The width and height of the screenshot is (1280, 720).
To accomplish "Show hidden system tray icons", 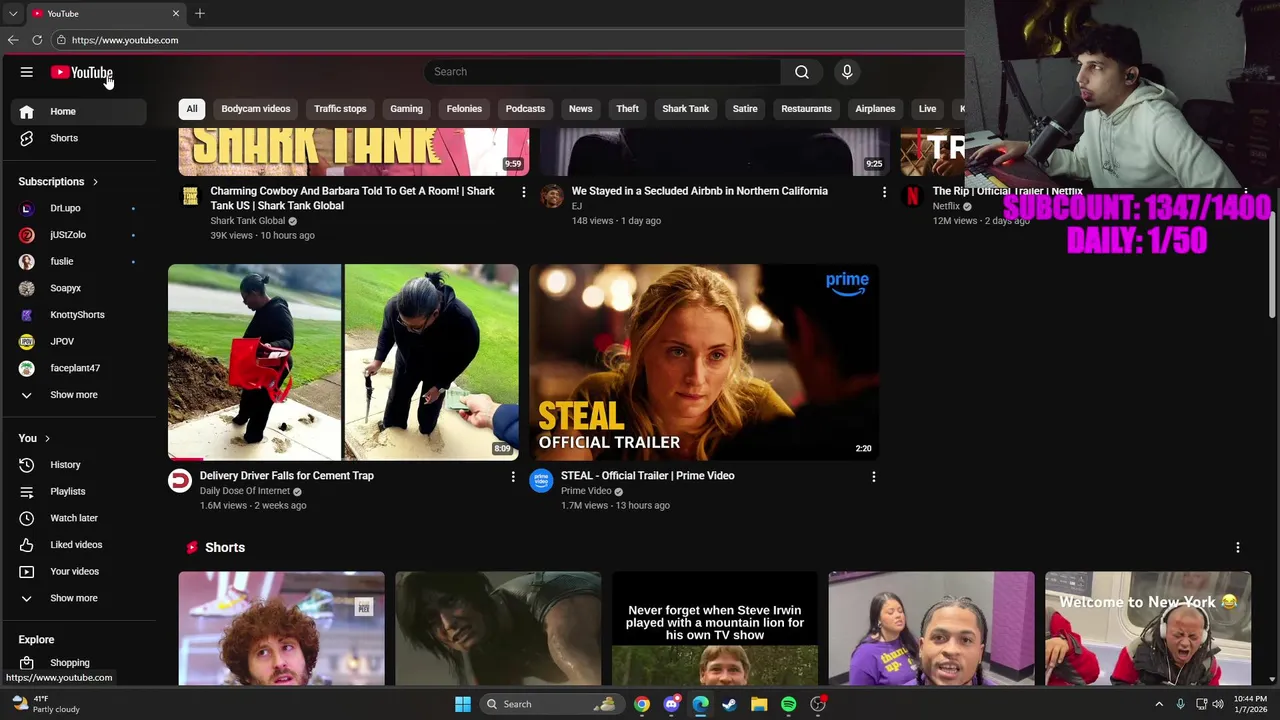I will coord(1159,704).
